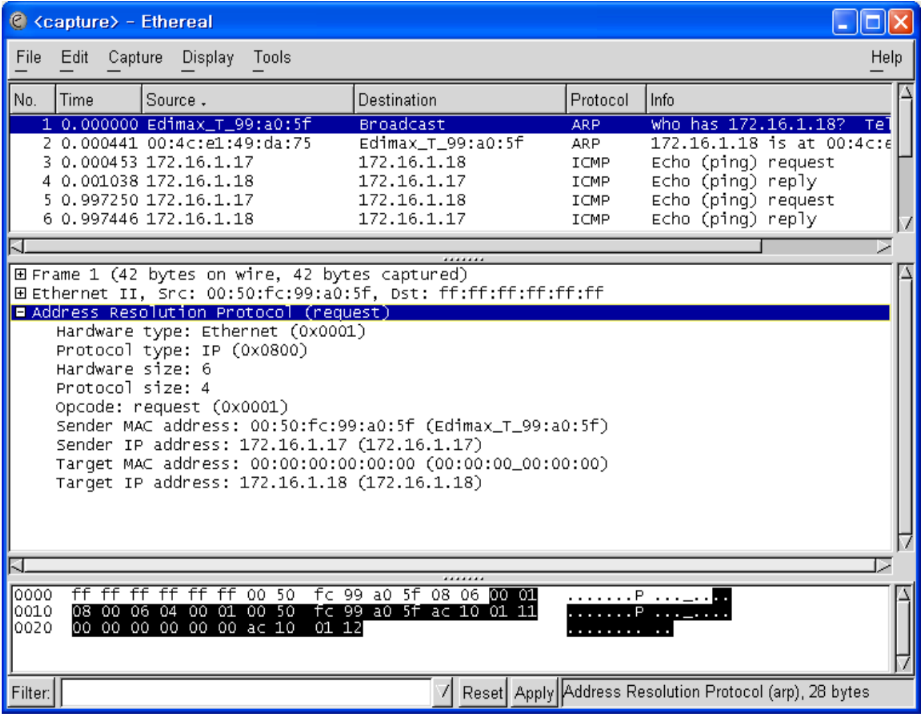
Task: Open the filter history dropdown arrow
Action: [x=443, y=692]
